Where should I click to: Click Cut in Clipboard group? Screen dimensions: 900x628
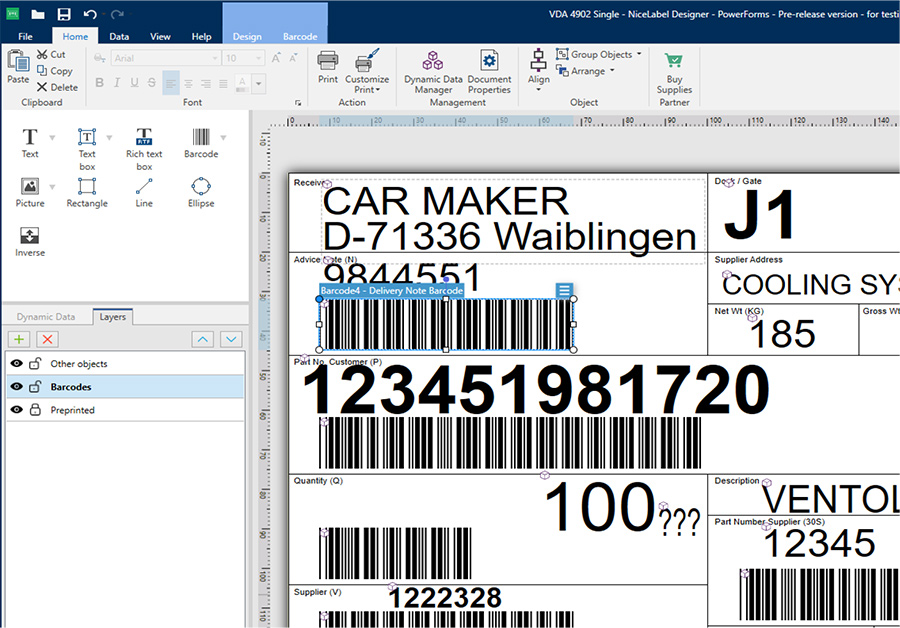click(x=51, y=55)
